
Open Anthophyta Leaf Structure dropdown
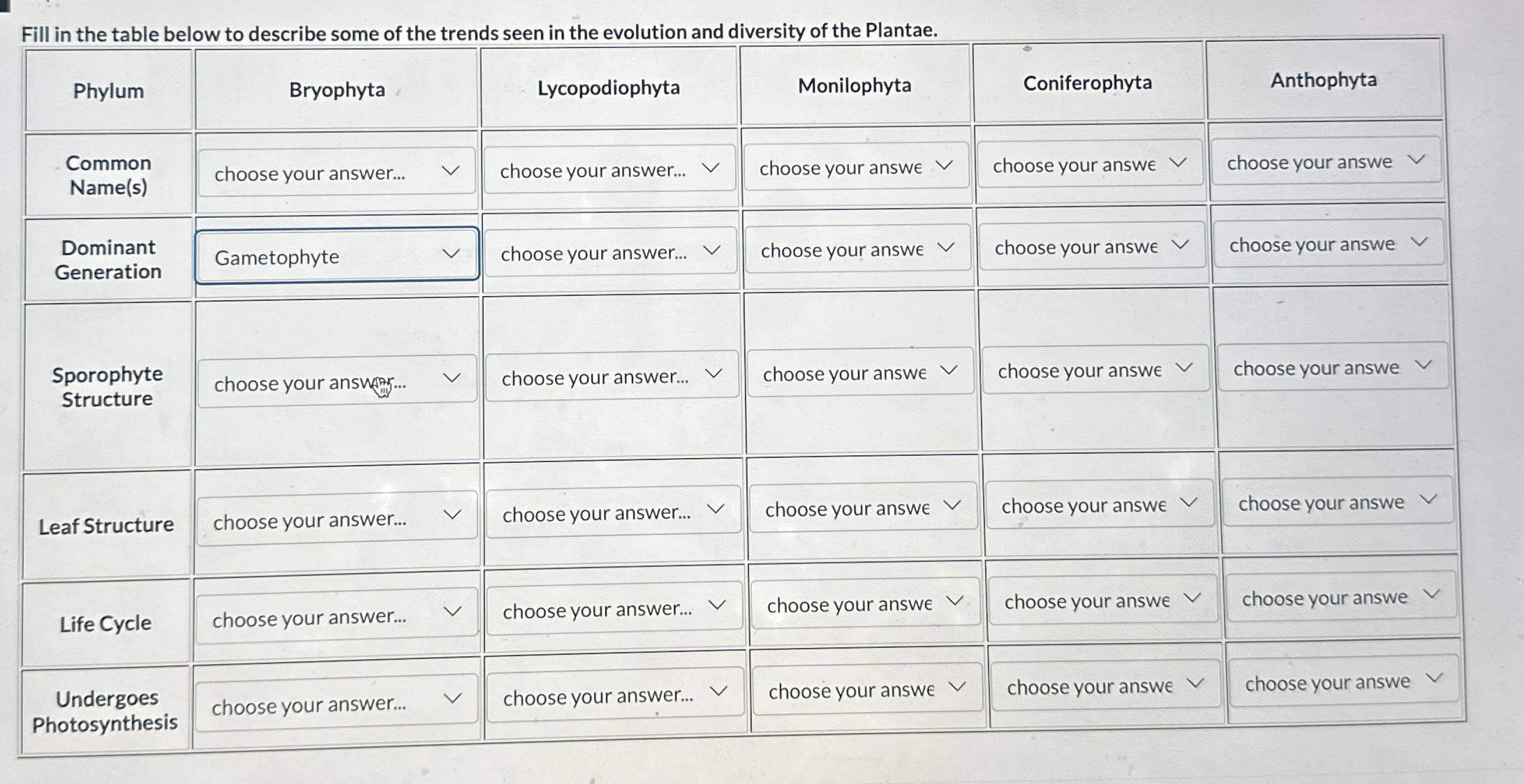pyautogui.click(x=1338, y=501)
